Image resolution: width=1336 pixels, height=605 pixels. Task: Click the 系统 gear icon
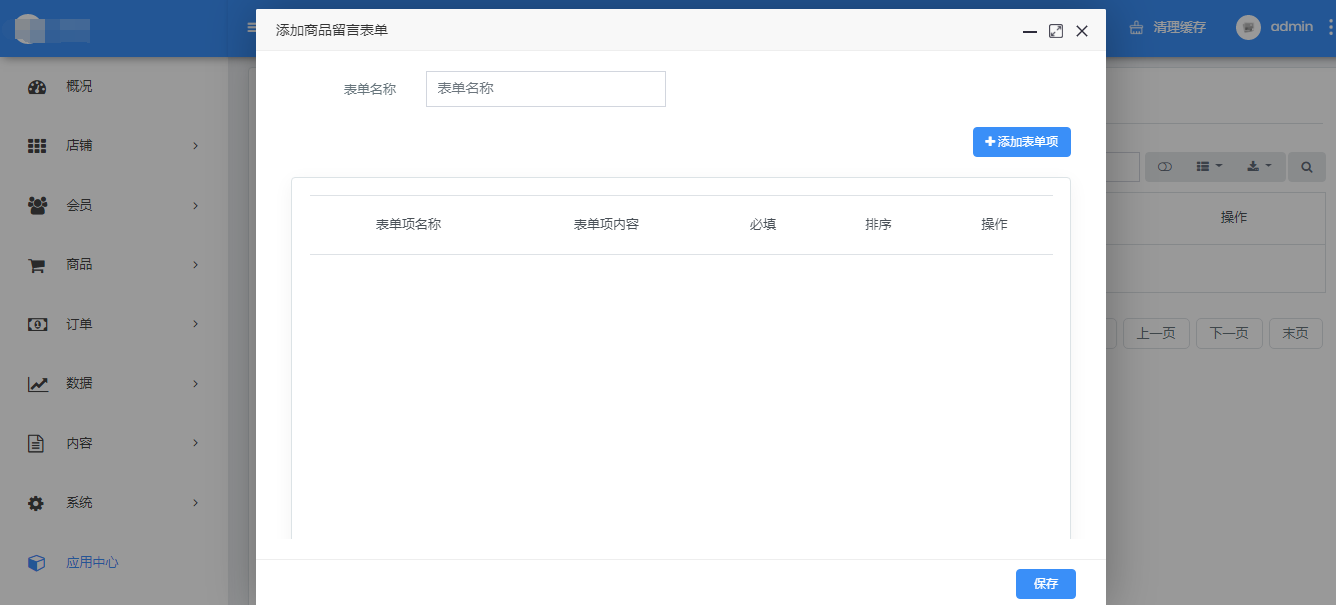click(37, 503)
